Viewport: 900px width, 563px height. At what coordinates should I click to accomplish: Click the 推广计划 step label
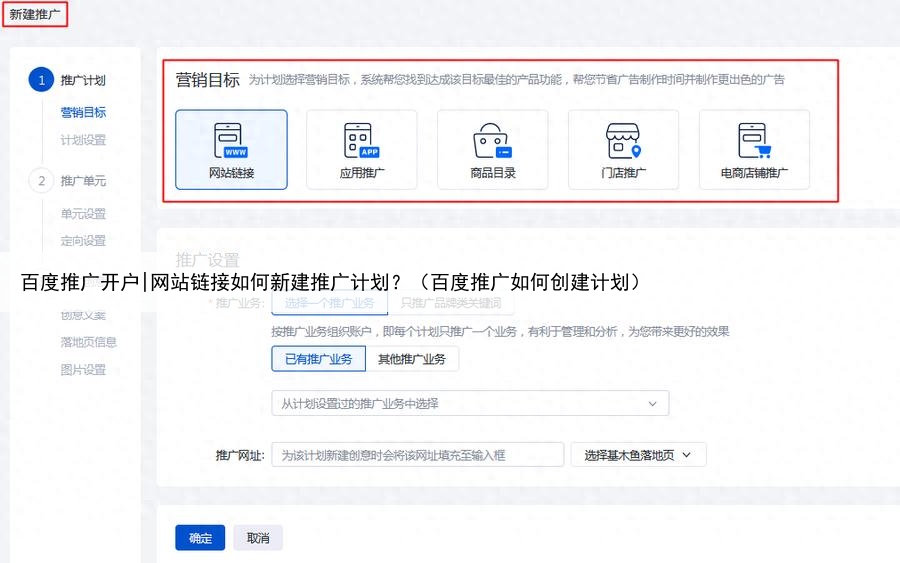click(83, 80)
